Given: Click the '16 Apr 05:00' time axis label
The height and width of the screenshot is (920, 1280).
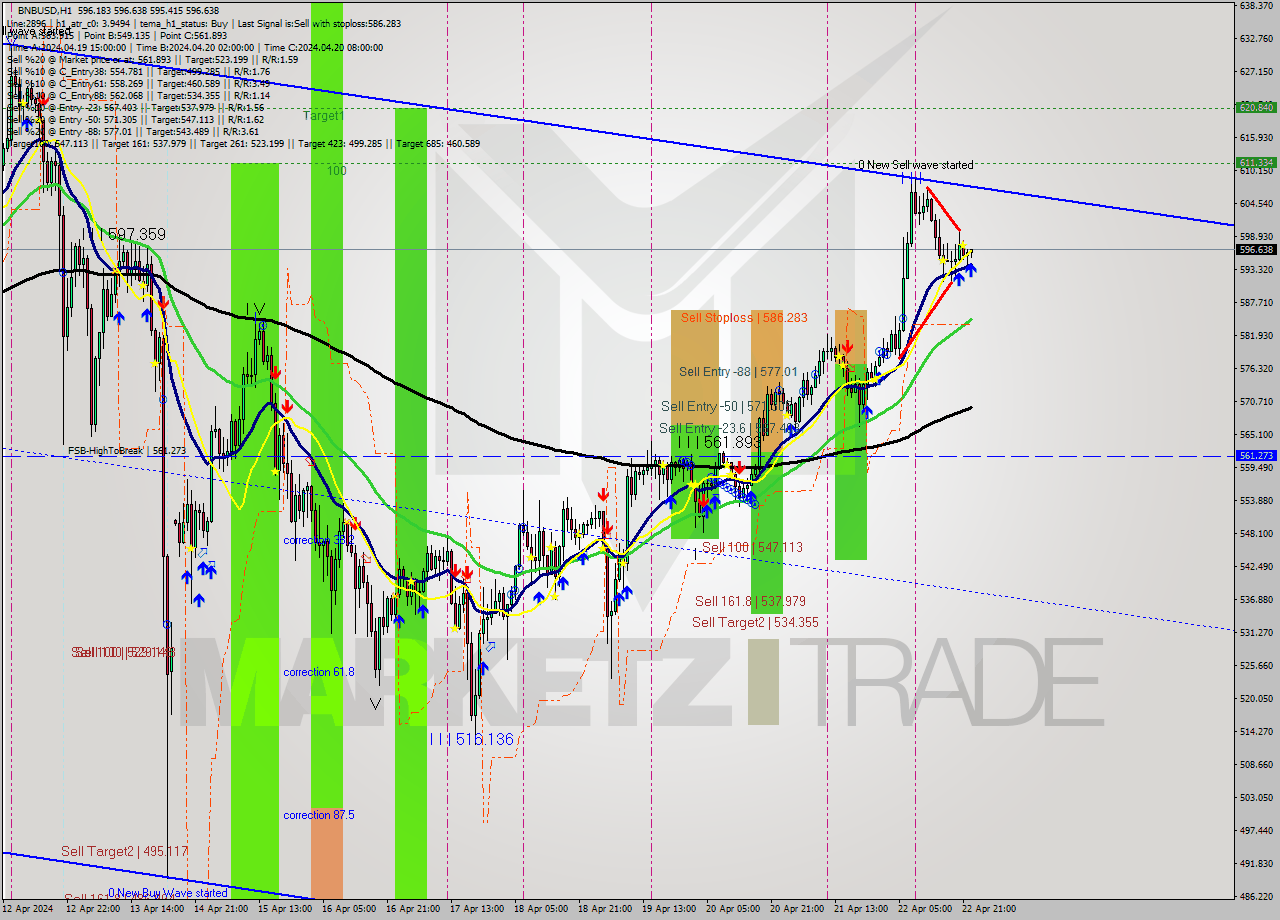Looking at the screenshot, I should (x=348, y=909).
